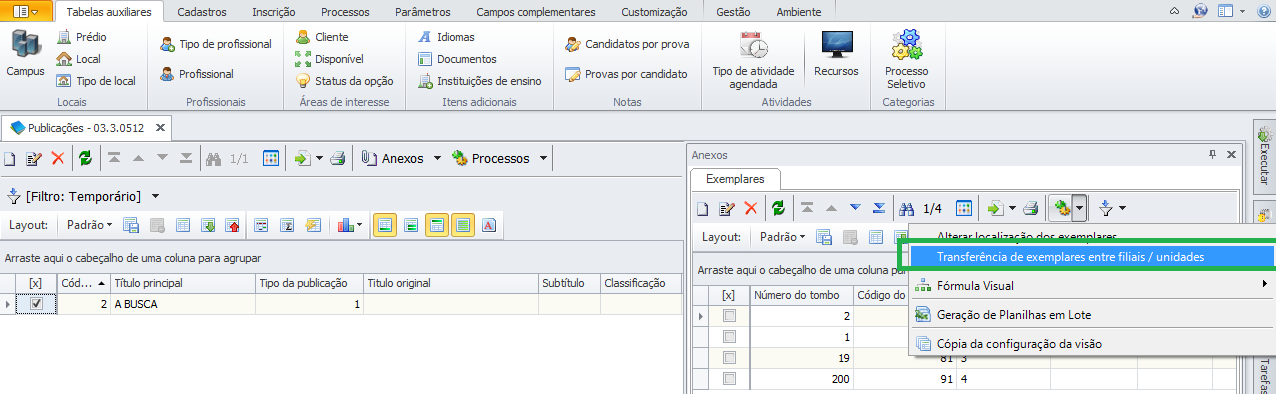Expand the Processos dropdown arrow
This screenshot has height=394, width=1276.
pyautogui.click(x=543, y=158)
